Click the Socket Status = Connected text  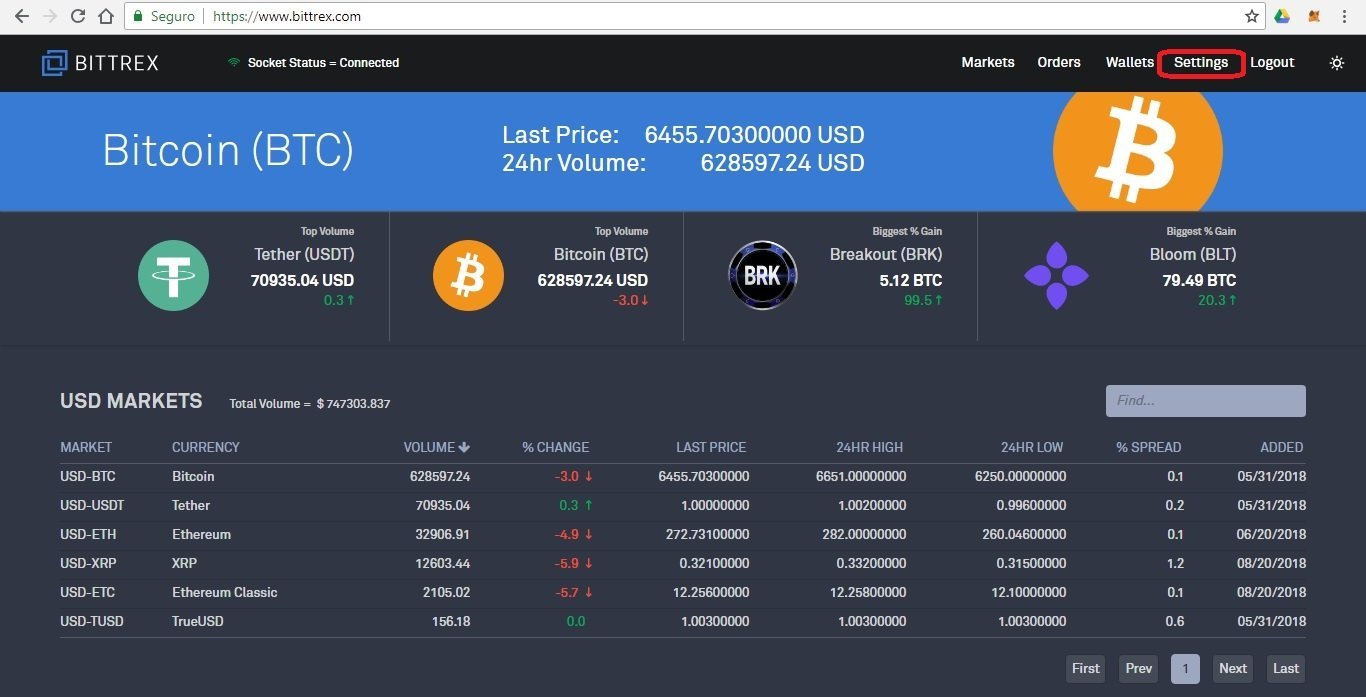pyautogui.click(x=323, y=62)
